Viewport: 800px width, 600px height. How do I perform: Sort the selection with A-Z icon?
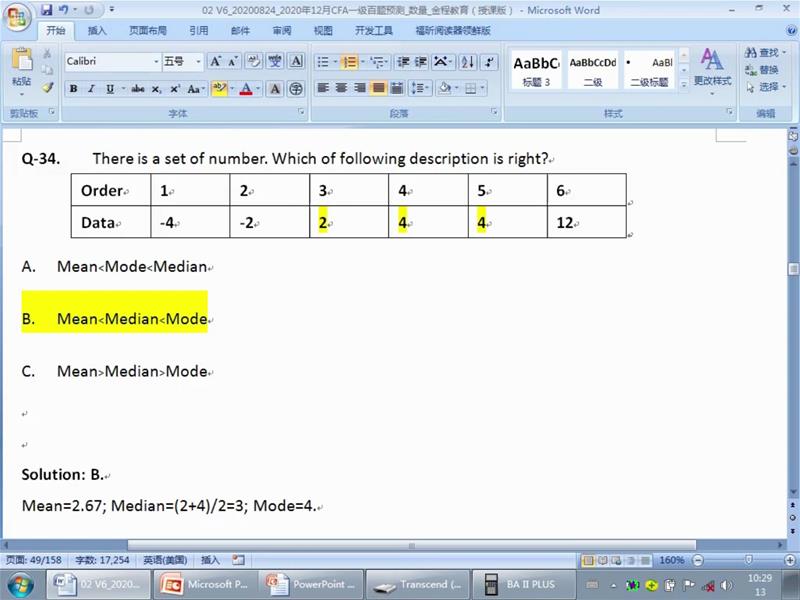click(x=468, y=62)
